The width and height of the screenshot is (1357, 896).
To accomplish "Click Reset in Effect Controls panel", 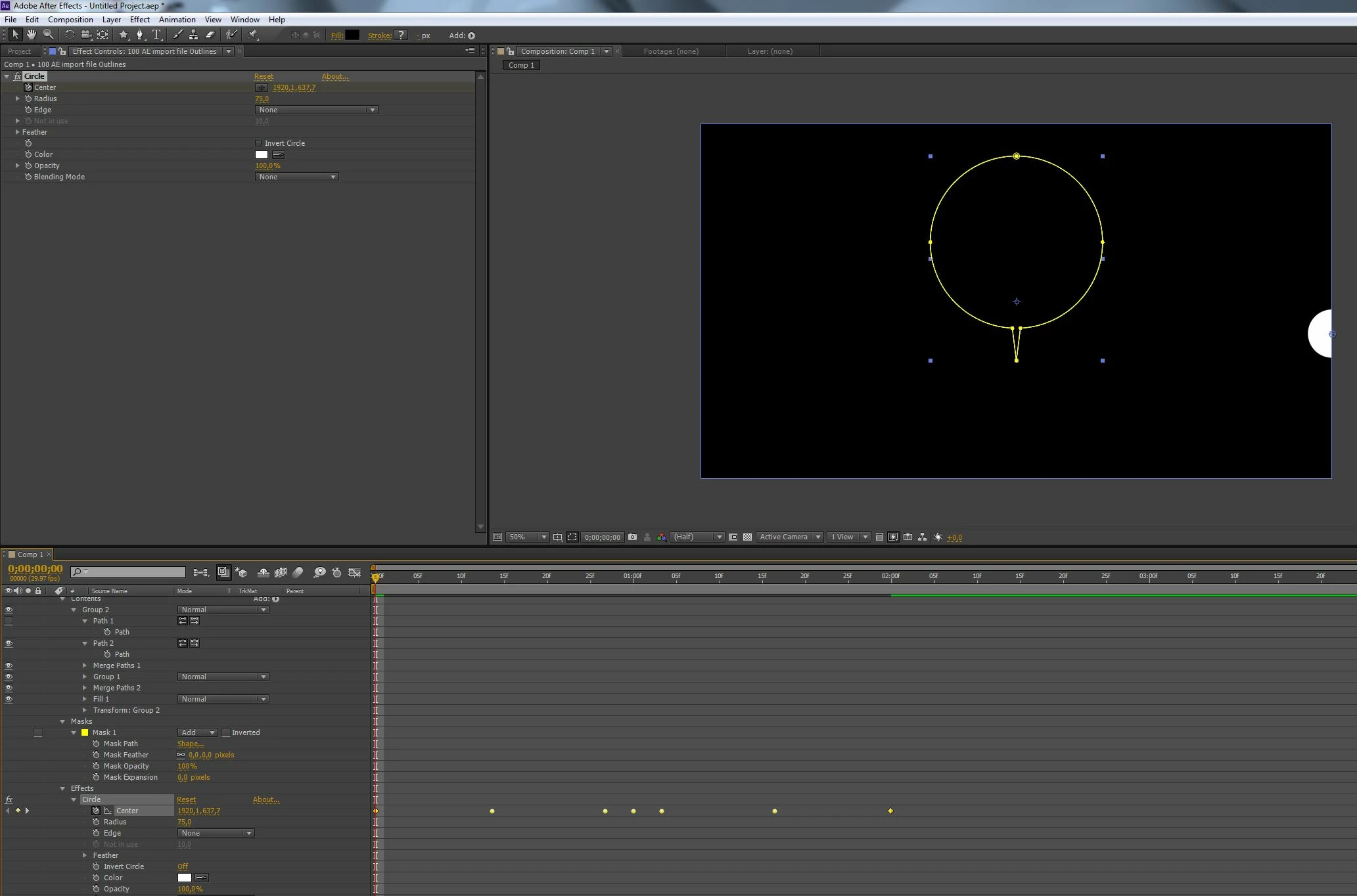I will tap(264, 76).
